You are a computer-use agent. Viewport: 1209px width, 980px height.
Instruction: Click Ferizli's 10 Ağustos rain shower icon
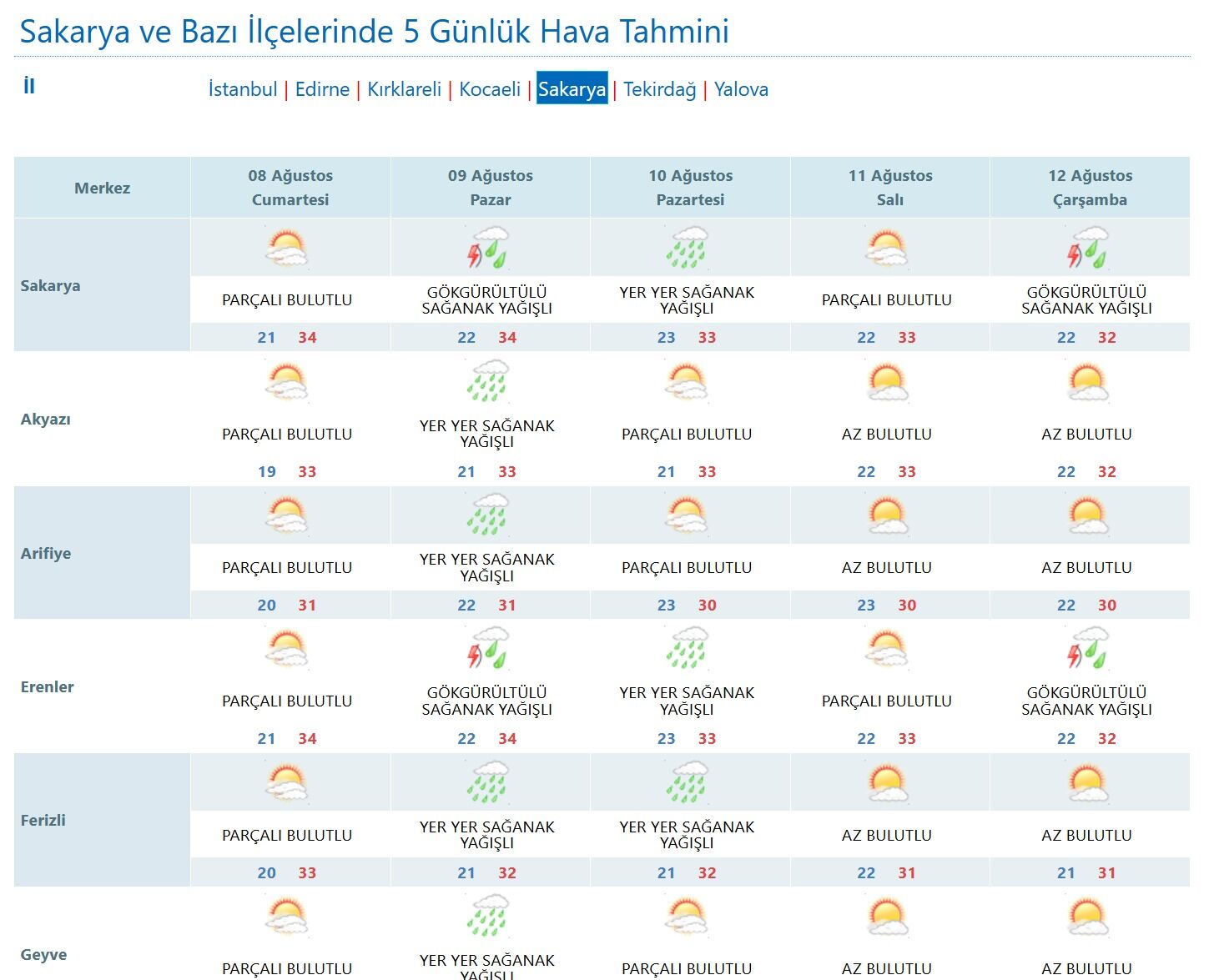[x=688, y=783]
